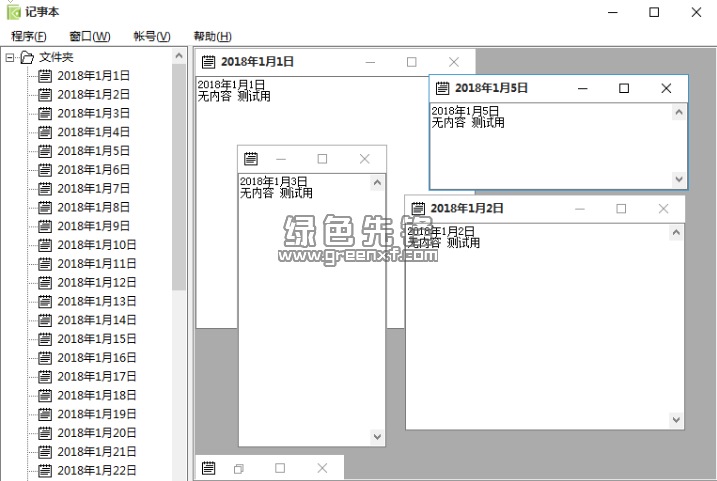
Task: Click title bar icon of 2018年1月1日 window
Action: [x=209, y=62]
